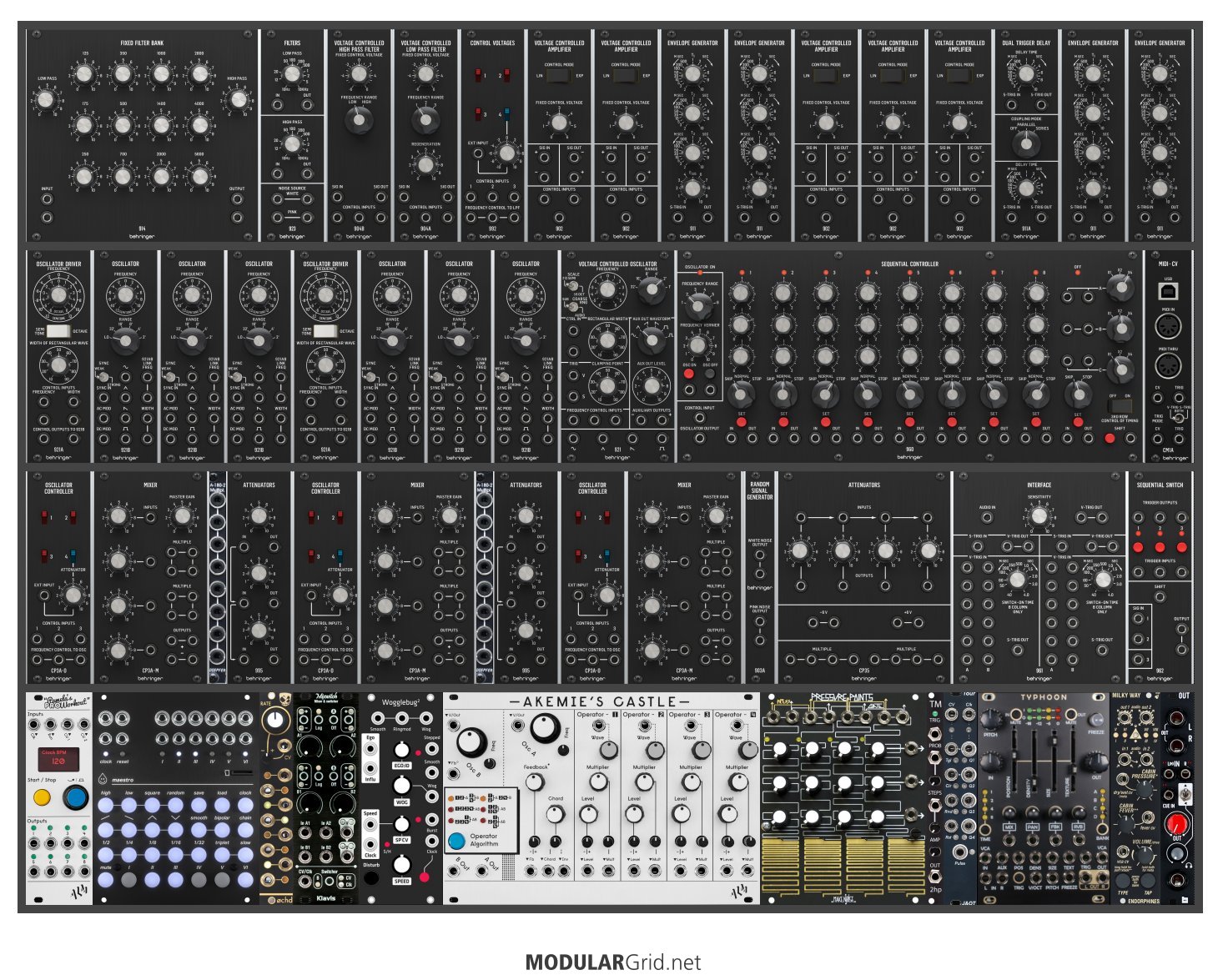Tap the maestro "random" pad

[x=175, y=806]
